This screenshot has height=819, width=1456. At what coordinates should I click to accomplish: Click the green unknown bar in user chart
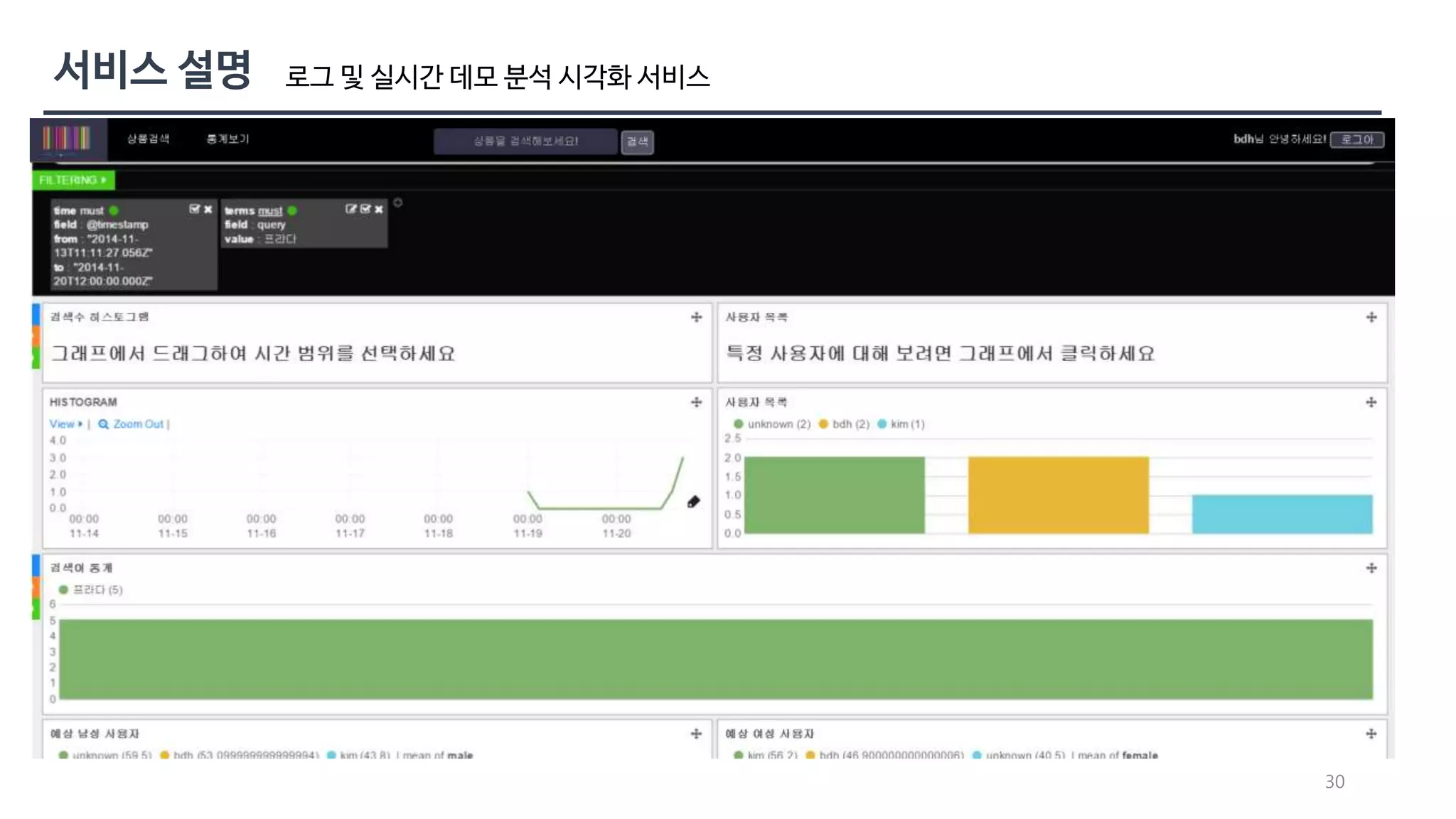click(834, 495)
